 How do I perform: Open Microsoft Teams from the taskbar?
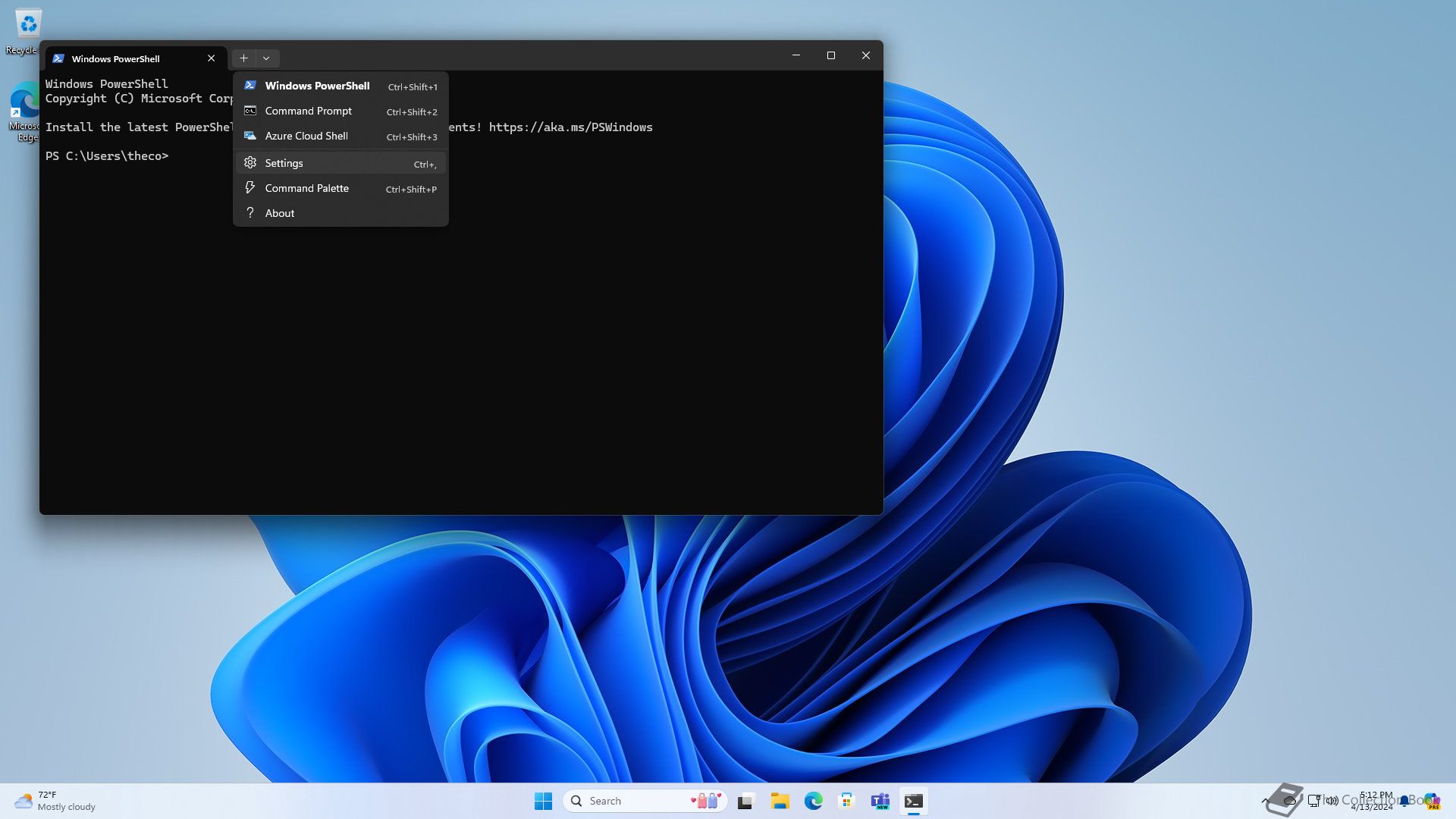pos(880,801)
